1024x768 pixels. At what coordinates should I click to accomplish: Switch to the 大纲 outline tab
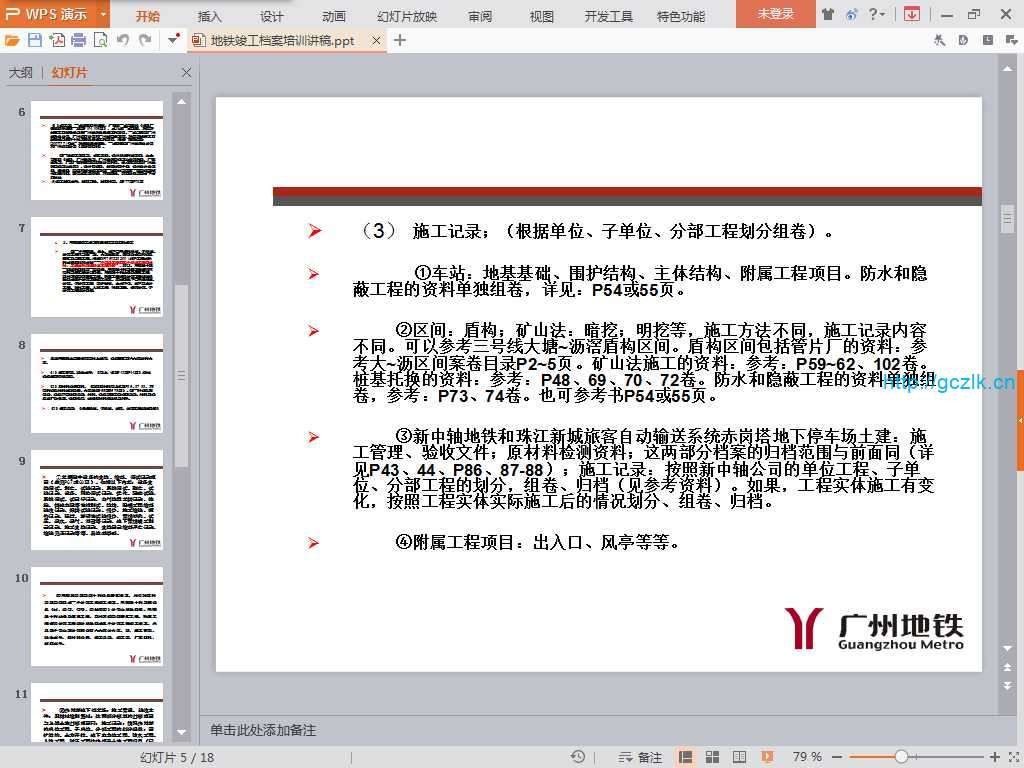click(x=21, y=73)
